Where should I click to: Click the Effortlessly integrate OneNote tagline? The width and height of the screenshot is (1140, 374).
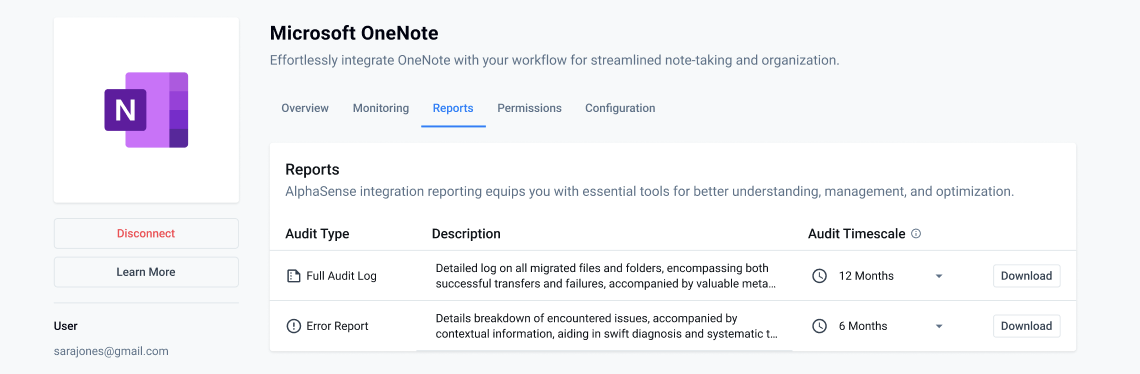click(555, 60)
